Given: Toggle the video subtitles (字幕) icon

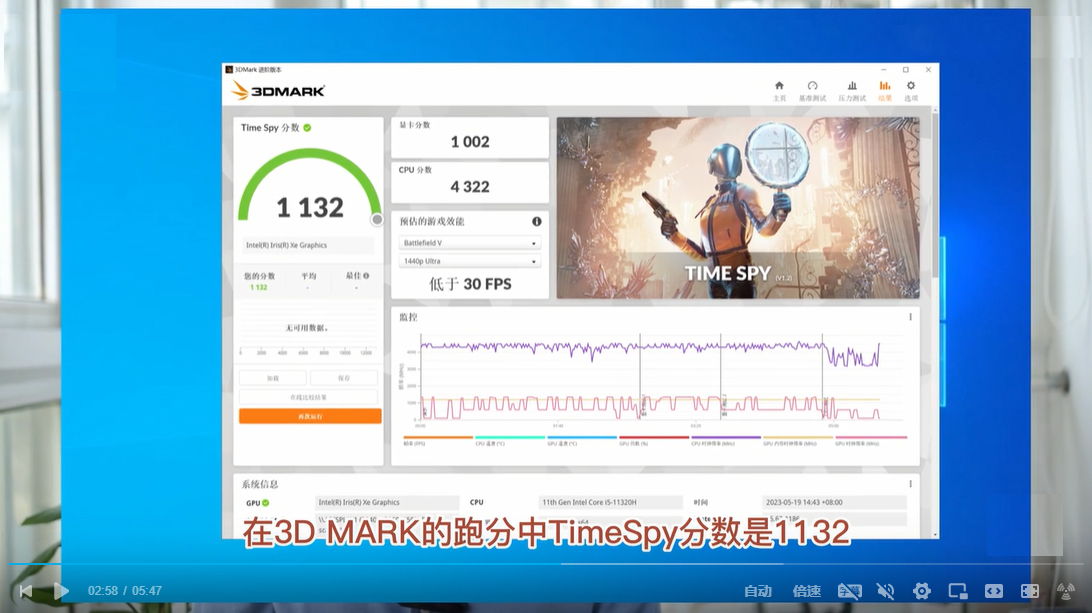Looking at the screenshot, I should (850, 591).
